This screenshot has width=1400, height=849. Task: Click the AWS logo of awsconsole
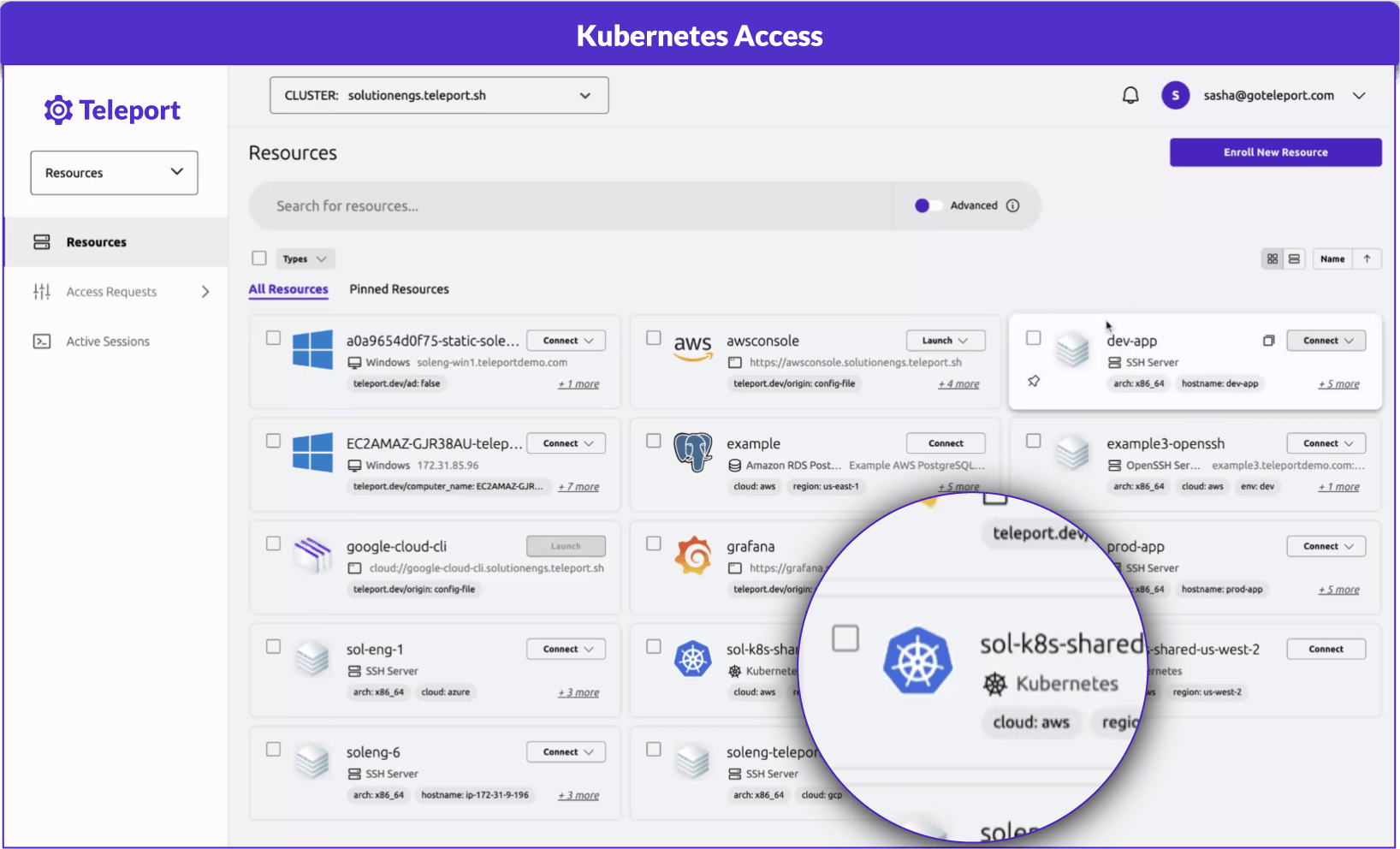(x=692, y=346)
